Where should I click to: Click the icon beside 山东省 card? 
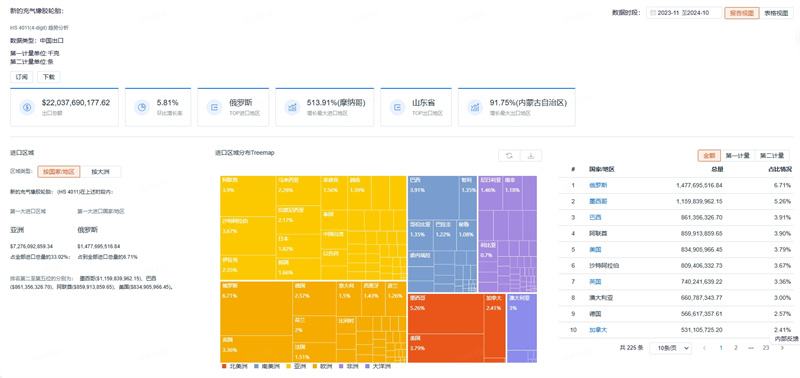coord(397,107)
